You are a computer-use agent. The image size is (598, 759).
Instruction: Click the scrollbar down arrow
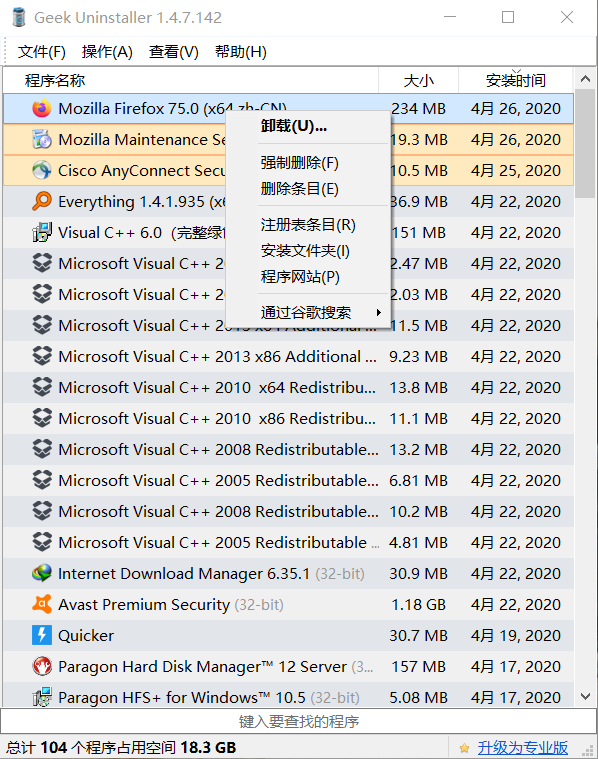click(585, 697)
